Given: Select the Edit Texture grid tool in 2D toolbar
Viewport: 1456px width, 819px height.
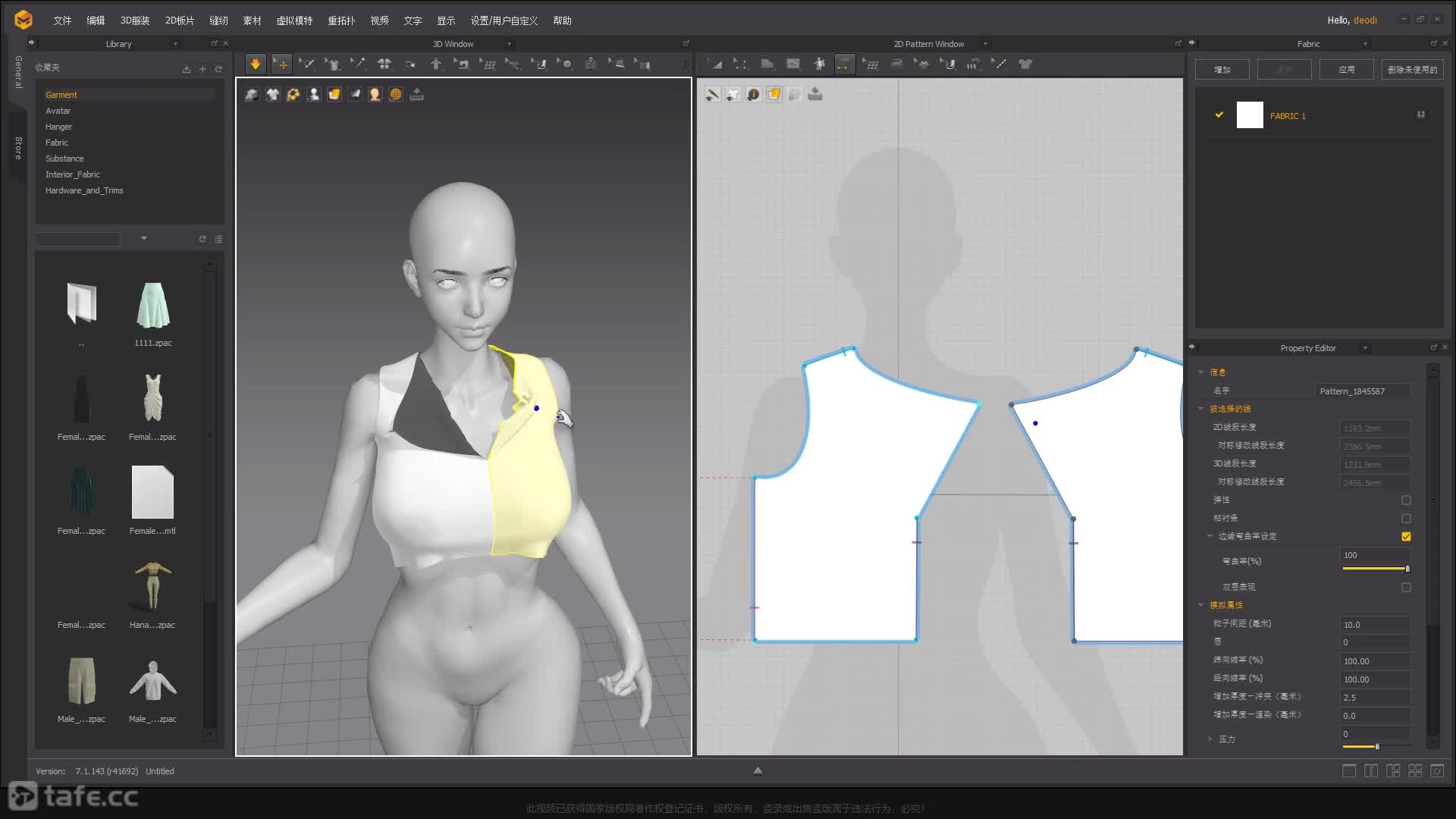Looking at the screenshot, I should [871, 64].
